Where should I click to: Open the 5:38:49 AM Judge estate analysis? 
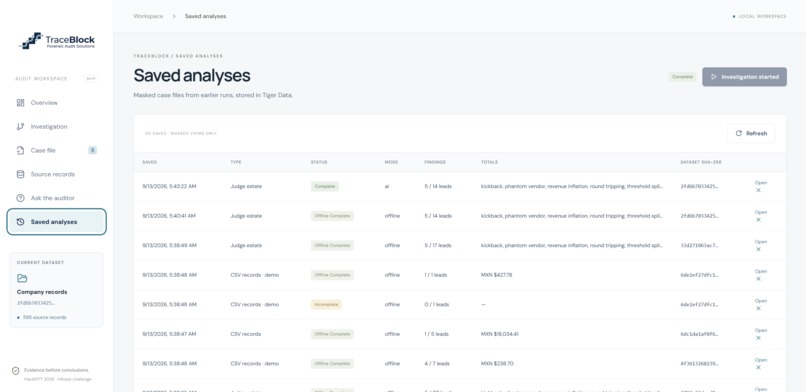[761, 241]
